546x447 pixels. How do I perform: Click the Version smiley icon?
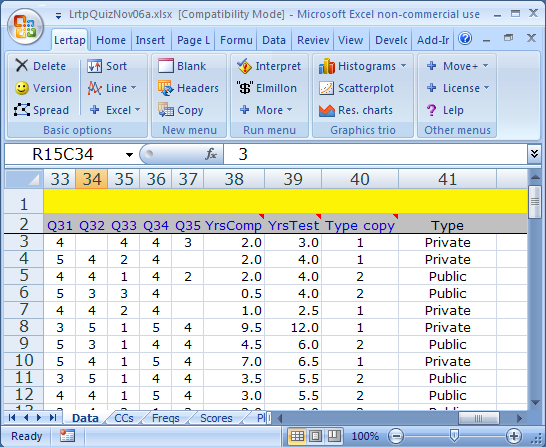tap(22, 88)
